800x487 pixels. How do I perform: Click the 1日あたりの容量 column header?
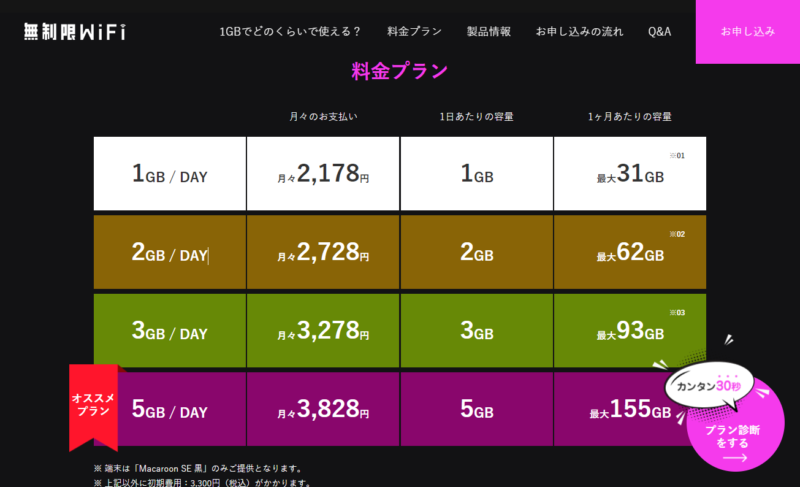pyautogui.click(x=477, y=117)
